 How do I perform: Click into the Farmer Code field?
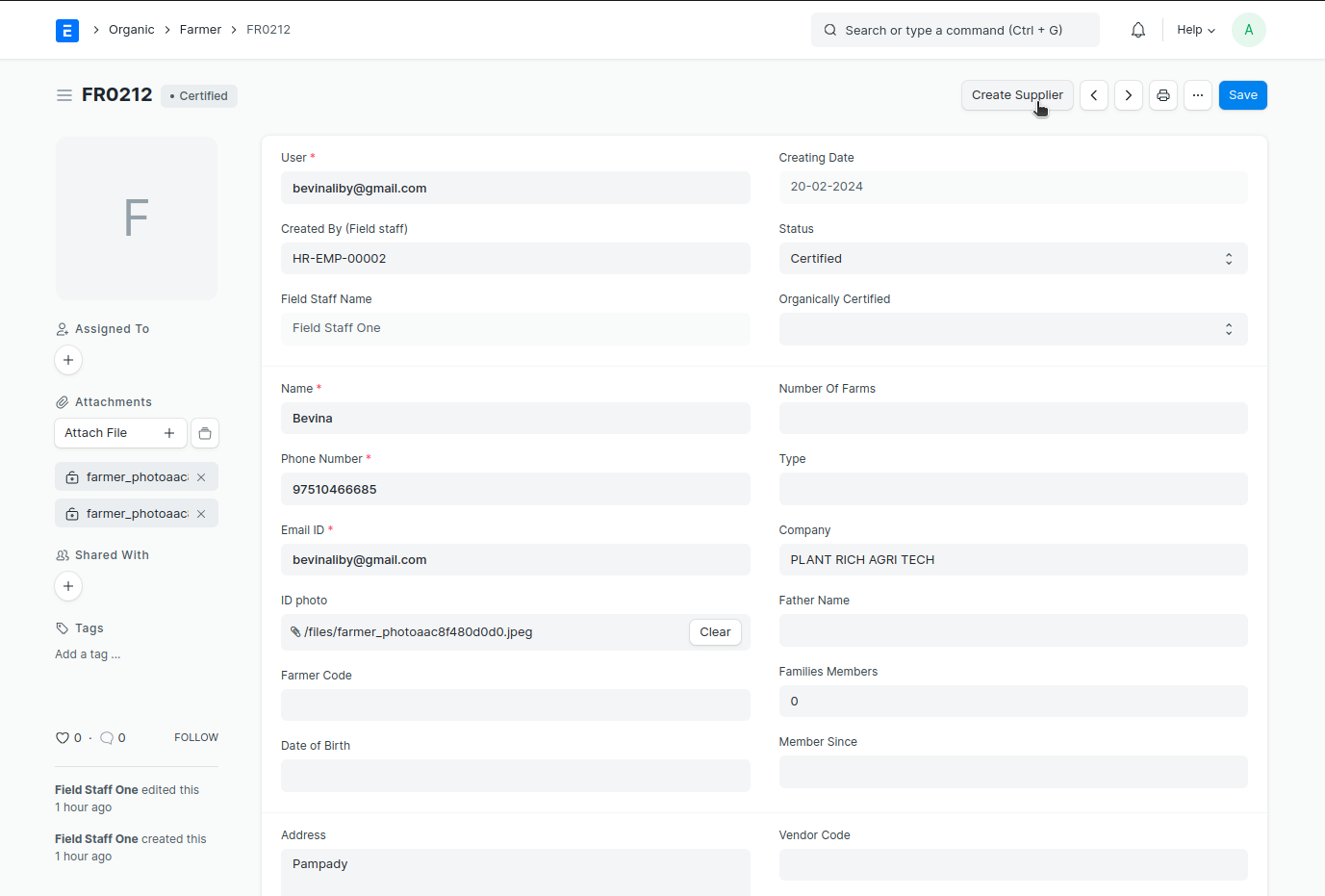pyautogui.click(x=515, y=704)
